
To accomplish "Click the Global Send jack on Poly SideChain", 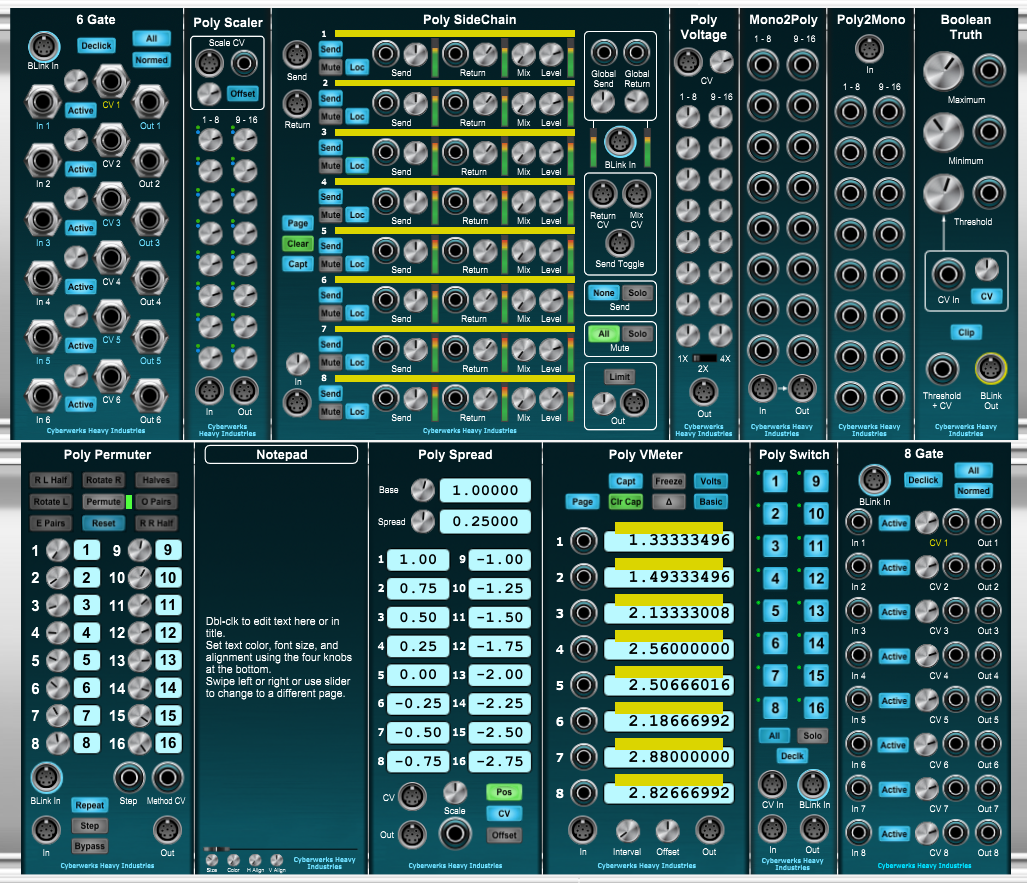I will (x=603, y=53).
